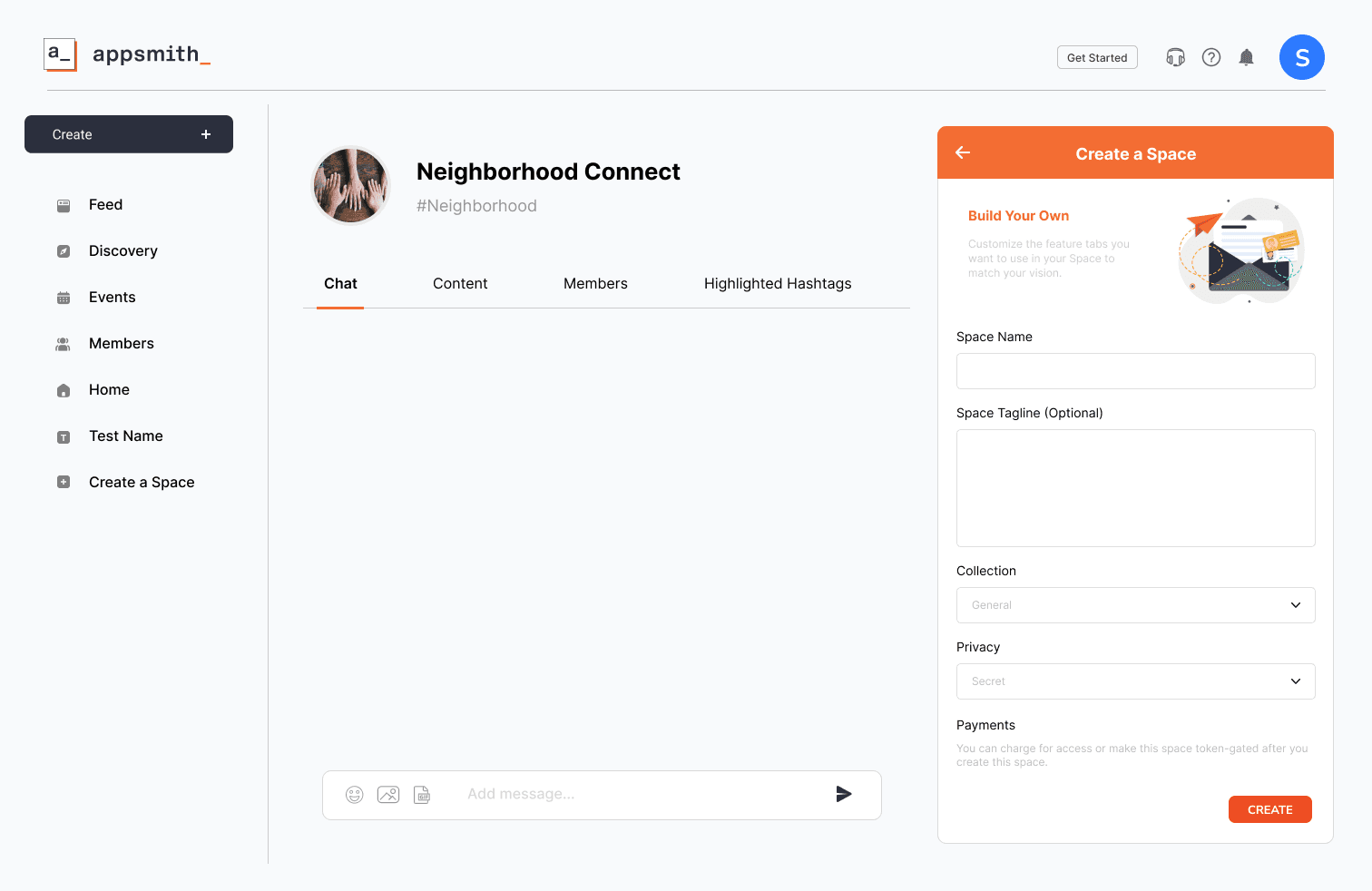Expand the Privacy dropdown showing Secret
Screen dimensions: 1372x891
[x=1134, y=681]
